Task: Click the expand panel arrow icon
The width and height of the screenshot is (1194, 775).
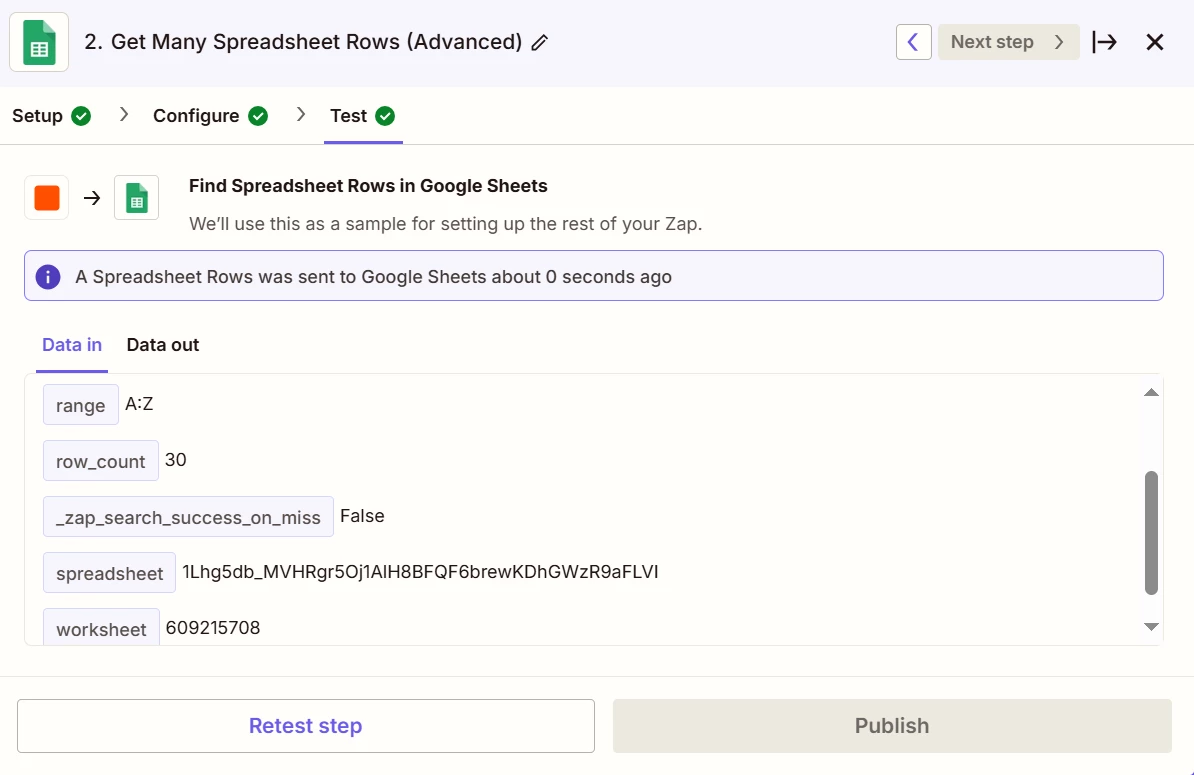Action: (1104, 42)
